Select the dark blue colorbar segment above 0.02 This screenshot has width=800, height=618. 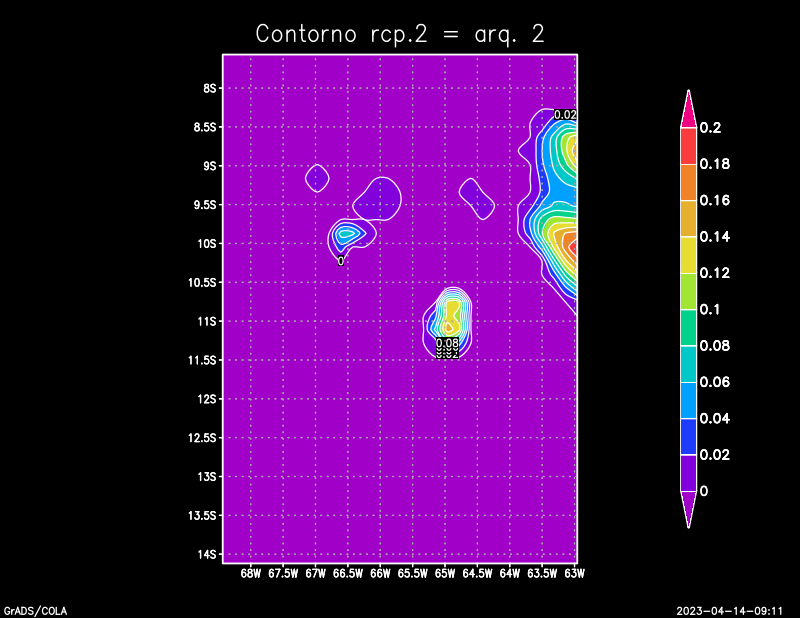688,436
